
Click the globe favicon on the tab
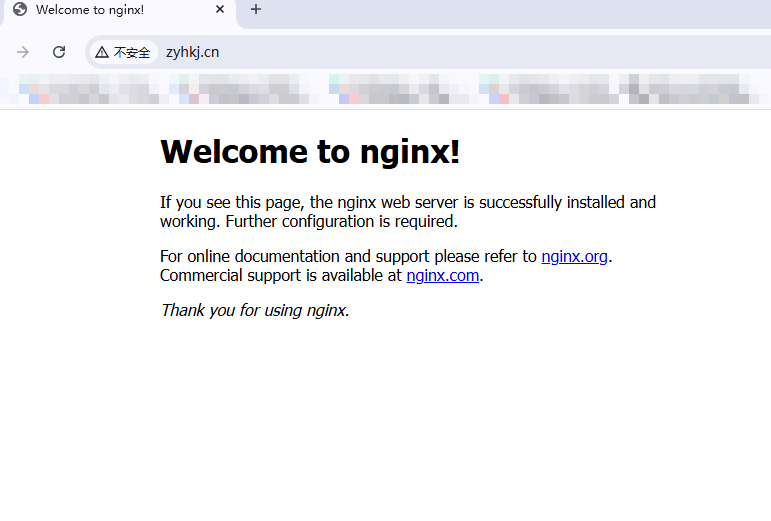pyautogui.click(x=20, y=9)
